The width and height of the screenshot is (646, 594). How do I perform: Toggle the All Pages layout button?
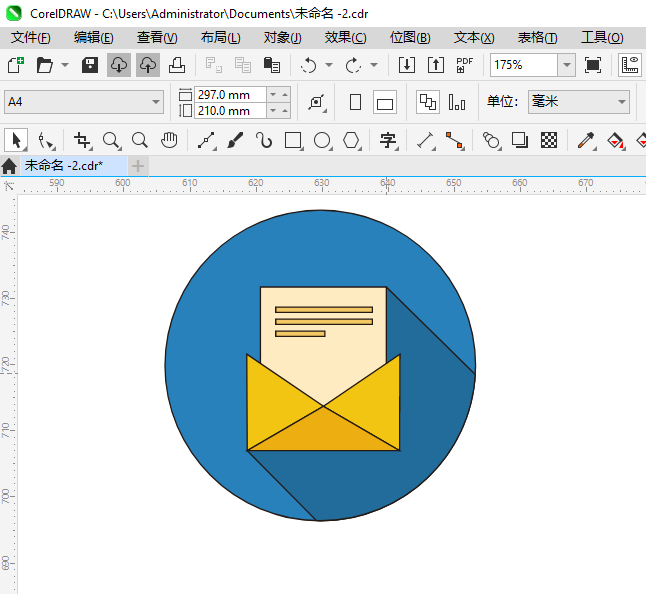(x=428, y=102)
